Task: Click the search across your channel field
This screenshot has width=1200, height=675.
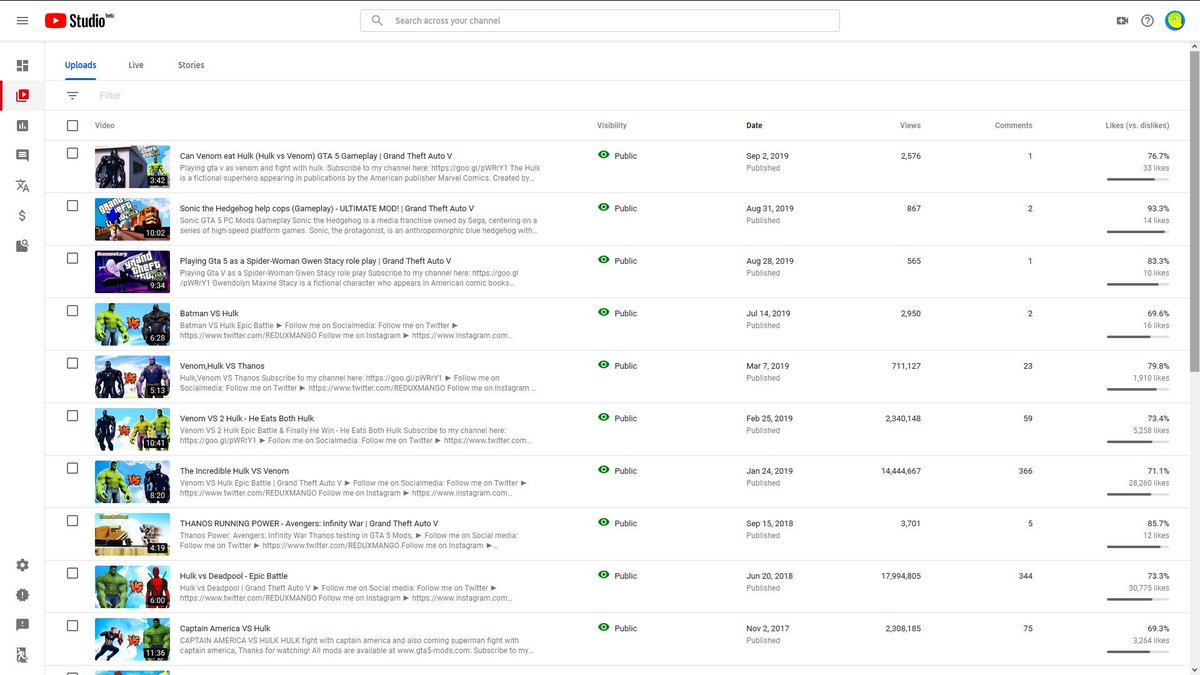Action: 600,20
